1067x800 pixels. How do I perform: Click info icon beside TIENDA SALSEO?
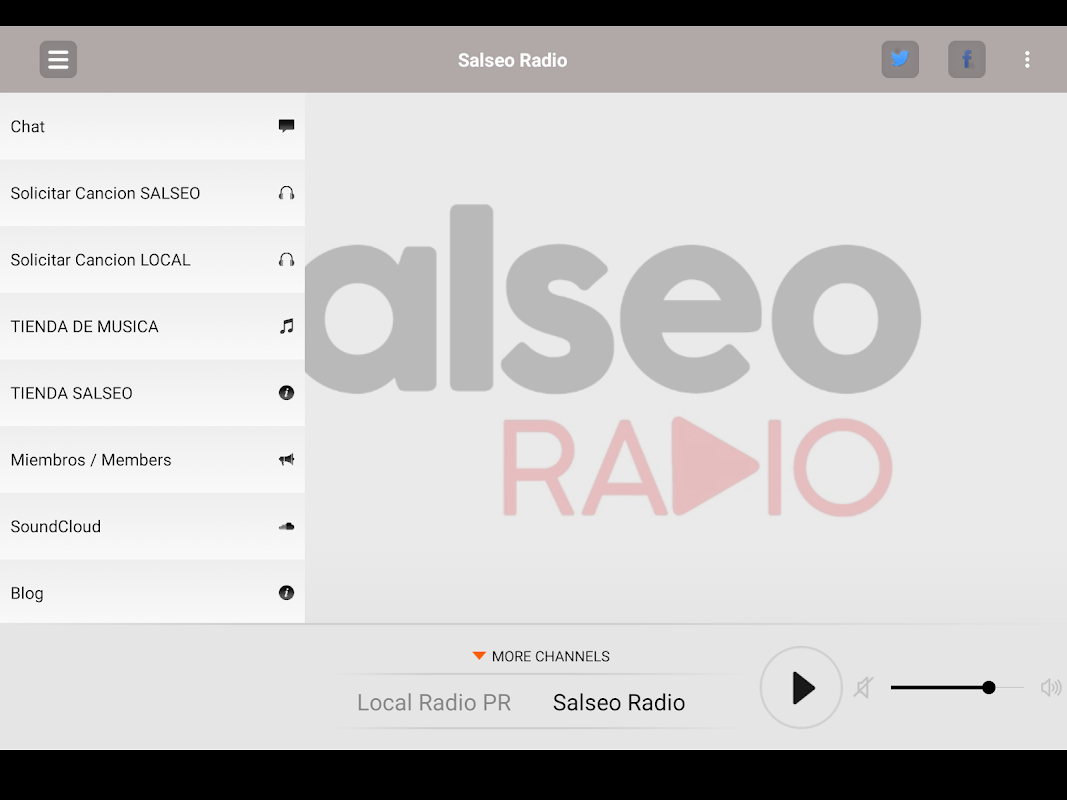tap(286, 393)
